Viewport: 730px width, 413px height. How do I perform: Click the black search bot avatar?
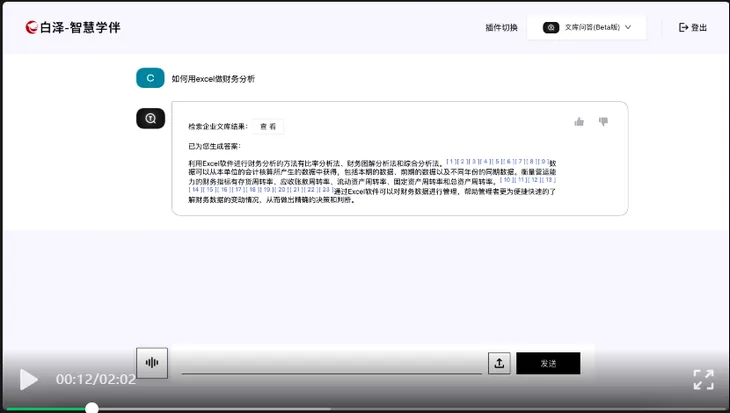[150, 118]
